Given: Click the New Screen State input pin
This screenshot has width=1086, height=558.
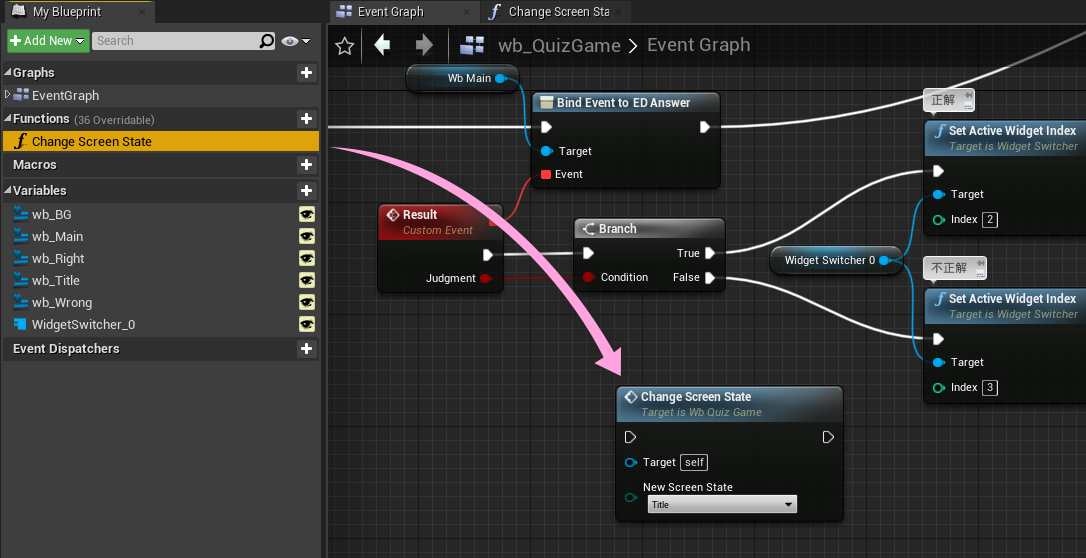Looking at the screenshot, I should tap(631, 497).
